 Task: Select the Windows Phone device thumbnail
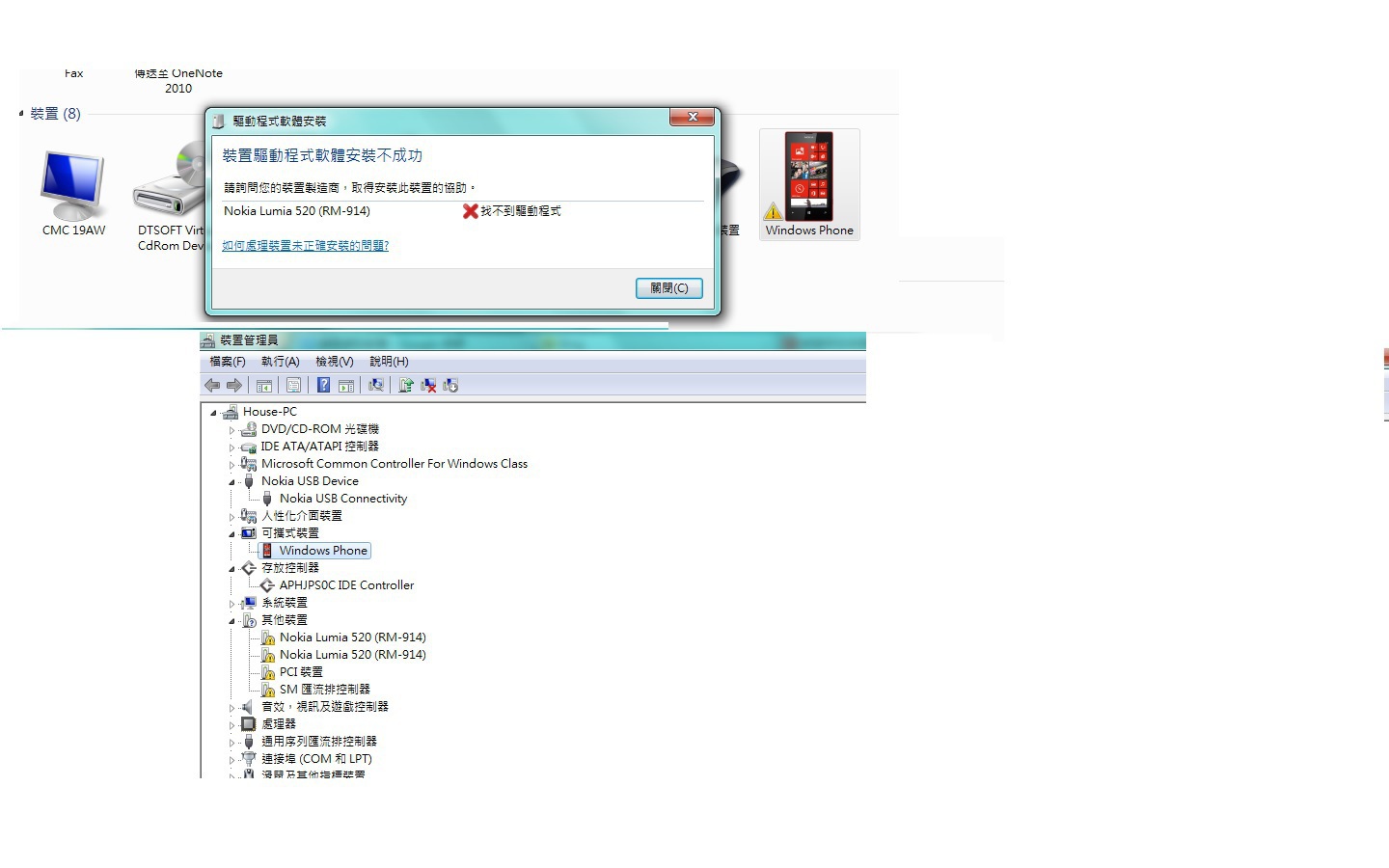tap(809, 184)
